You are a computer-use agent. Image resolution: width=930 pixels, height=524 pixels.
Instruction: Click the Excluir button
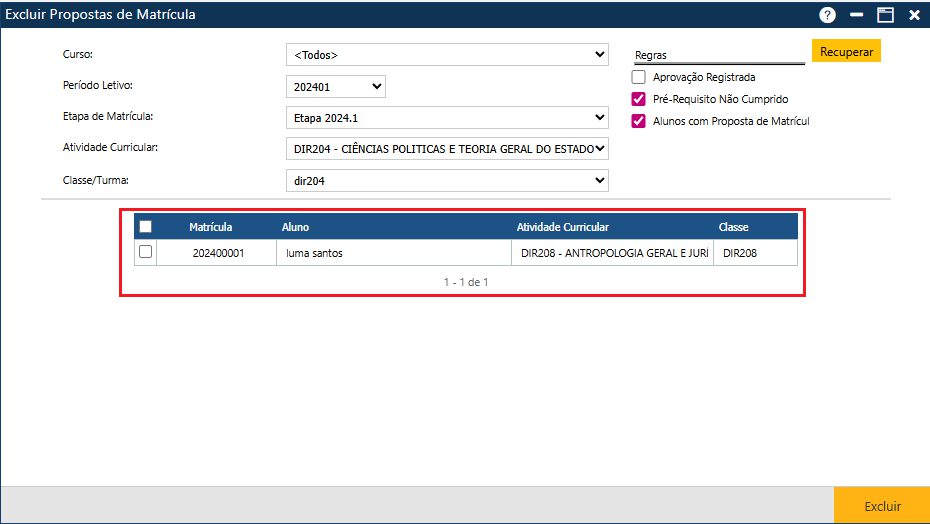882,506
